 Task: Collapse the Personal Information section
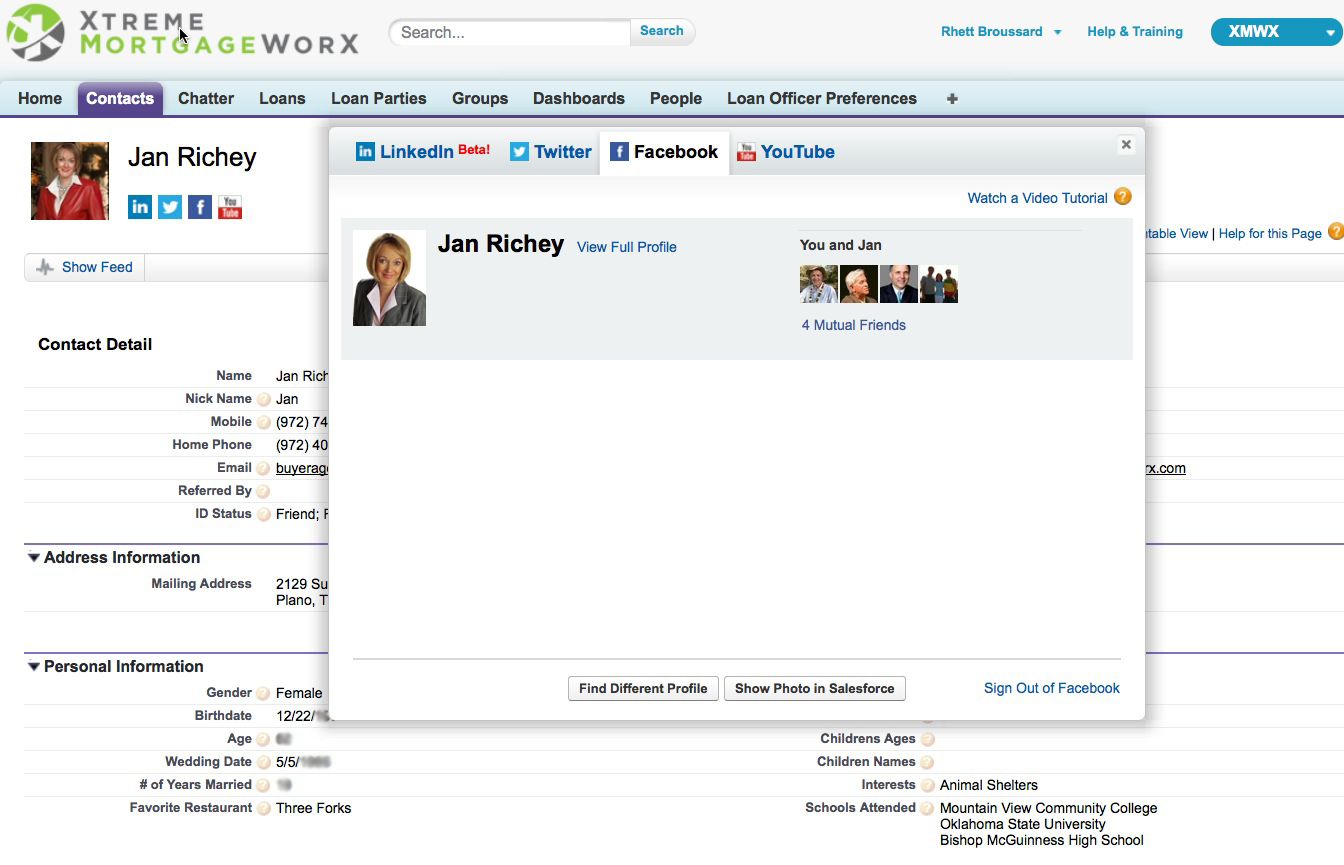(34, 667)
